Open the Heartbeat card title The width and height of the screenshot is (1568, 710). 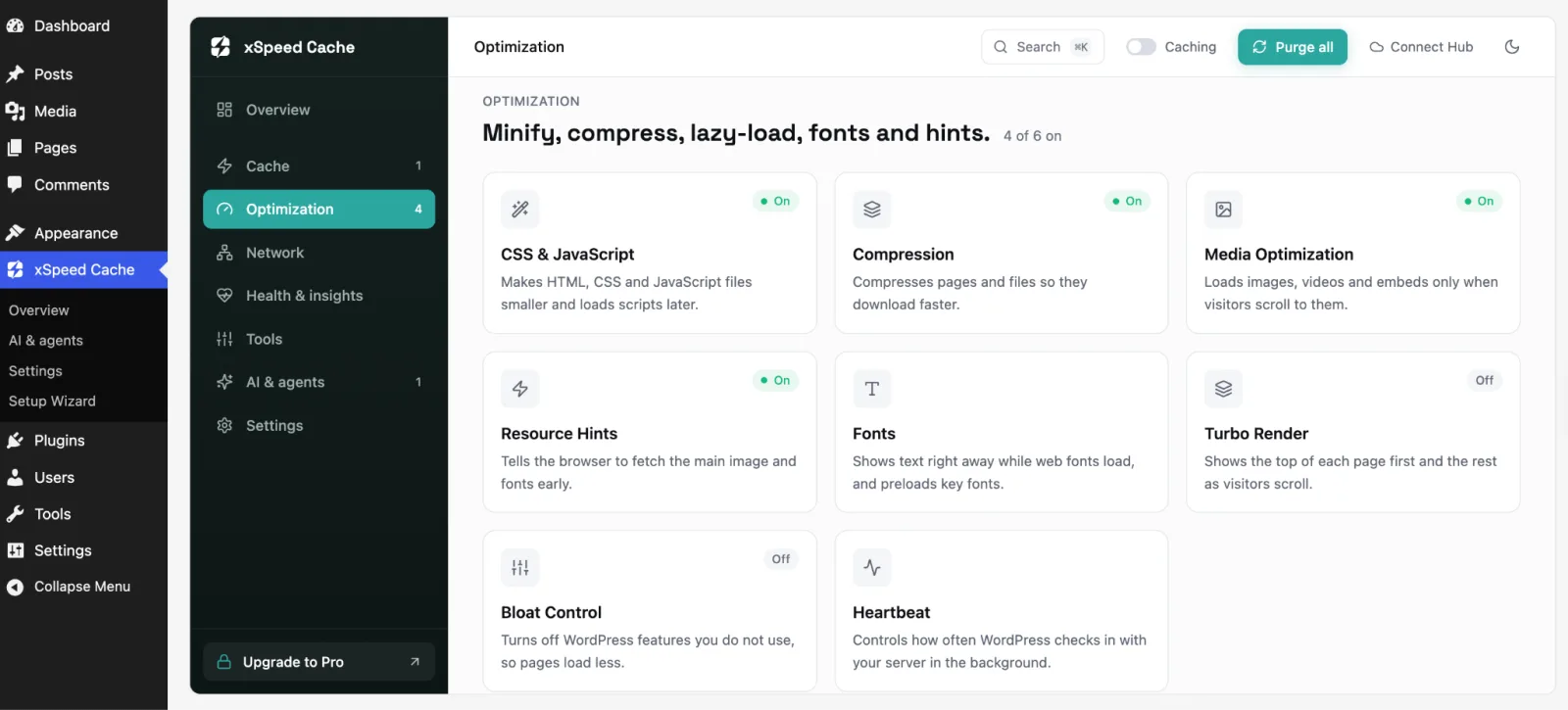click(x=891, y=613)
